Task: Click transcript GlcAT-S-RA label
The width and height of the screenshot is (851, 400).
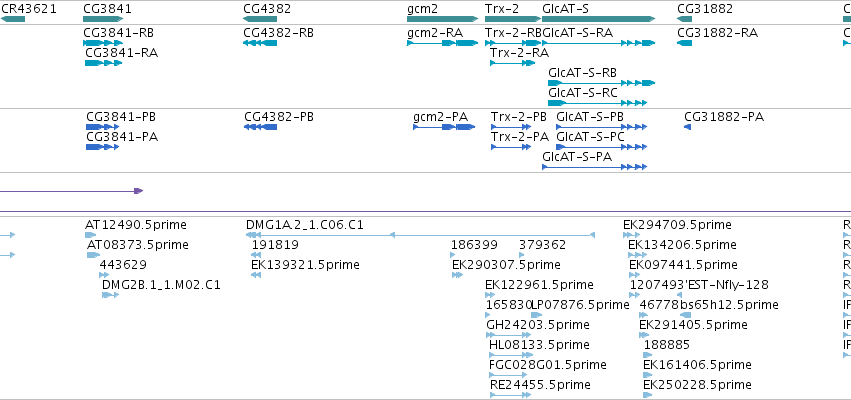Action: [577, 33]
